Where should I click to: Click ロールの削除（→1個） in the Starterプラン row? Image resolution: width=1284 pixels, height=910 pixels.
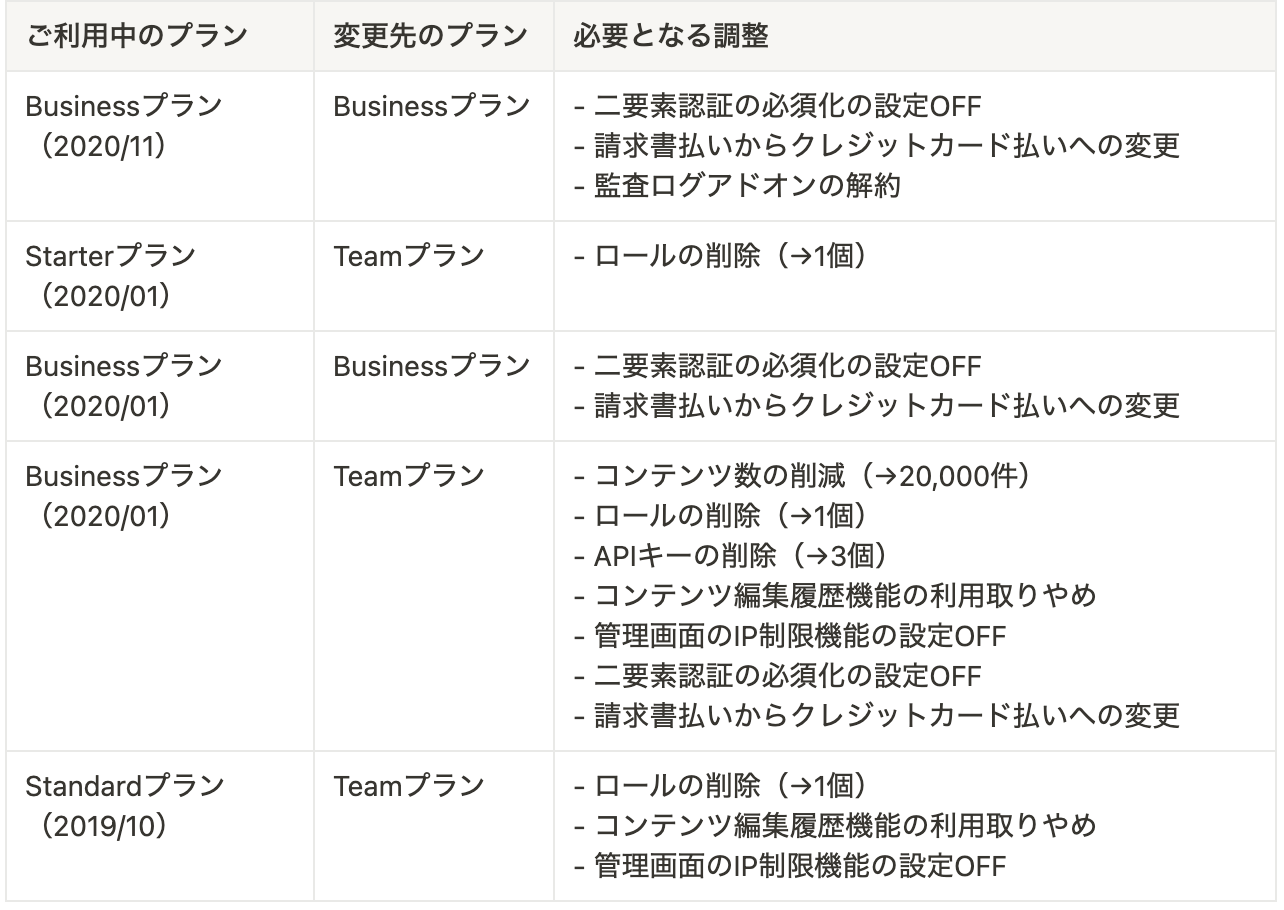click(718, 256)
